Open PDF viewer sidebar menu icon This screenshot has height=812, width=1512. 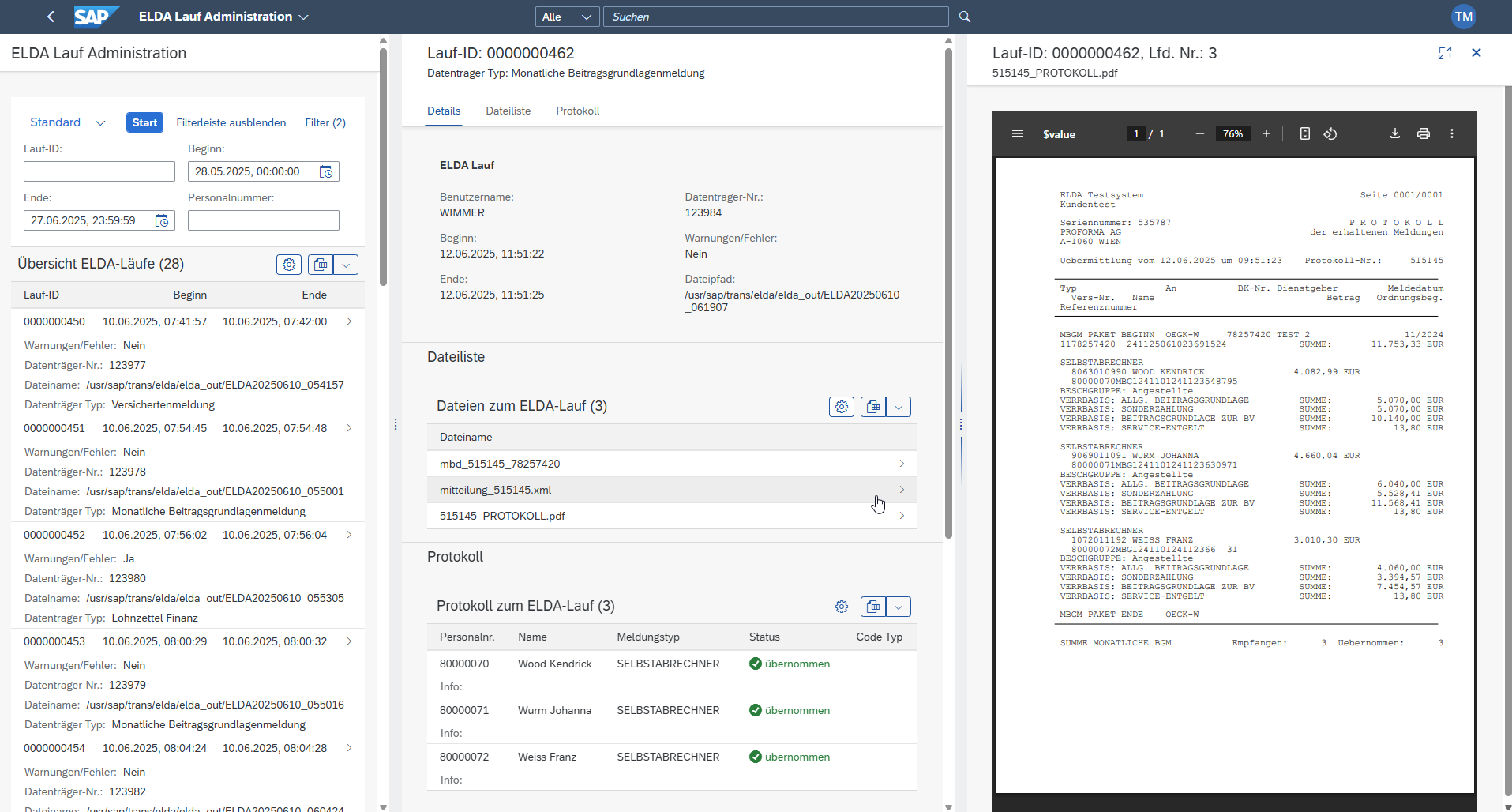(x=1018, y=134)
